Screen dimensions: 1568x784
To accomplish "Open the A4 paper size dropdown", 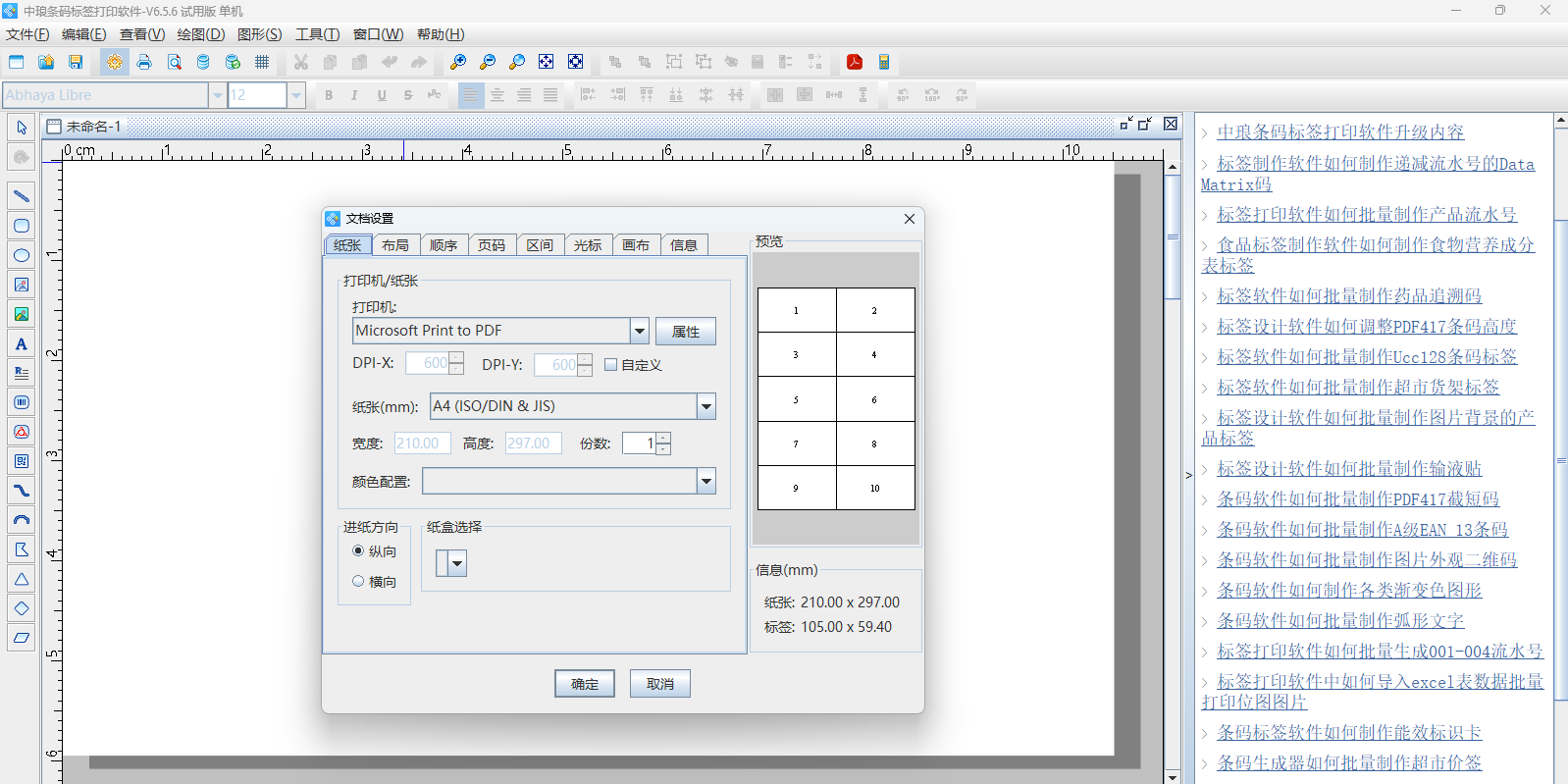I will click(x=706, y=406).
